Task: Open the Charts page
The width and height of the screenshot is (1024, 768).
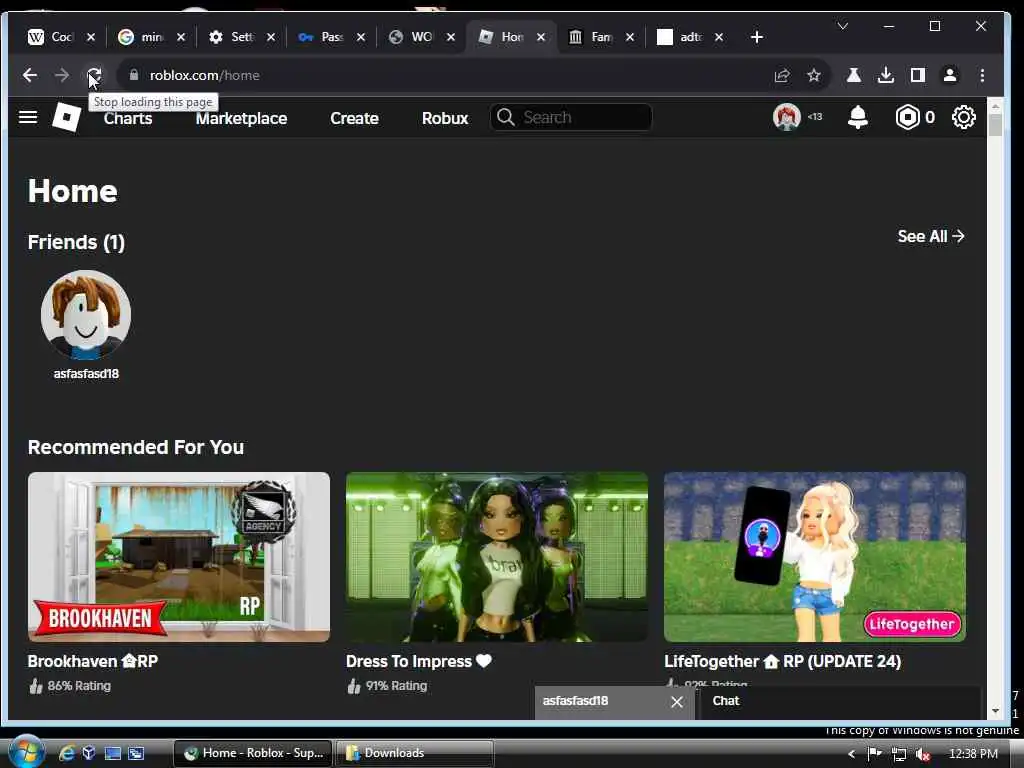Action: click(x=128, y=118)
